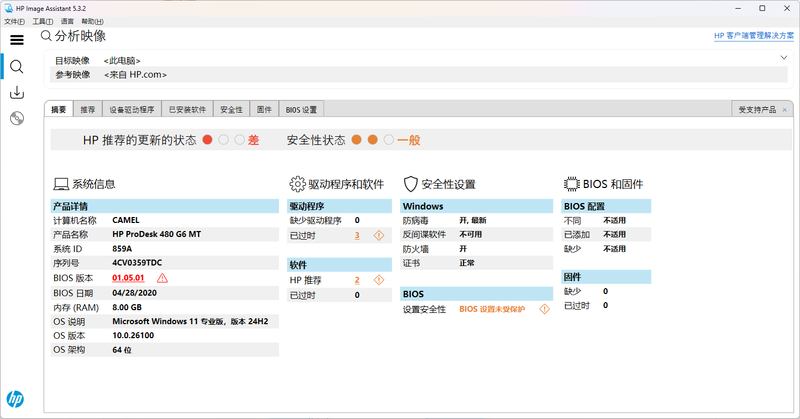Click the HP logo at bottom left
Image resolution: width=800 pixels, height=419 pixels.
coord(15,400)
